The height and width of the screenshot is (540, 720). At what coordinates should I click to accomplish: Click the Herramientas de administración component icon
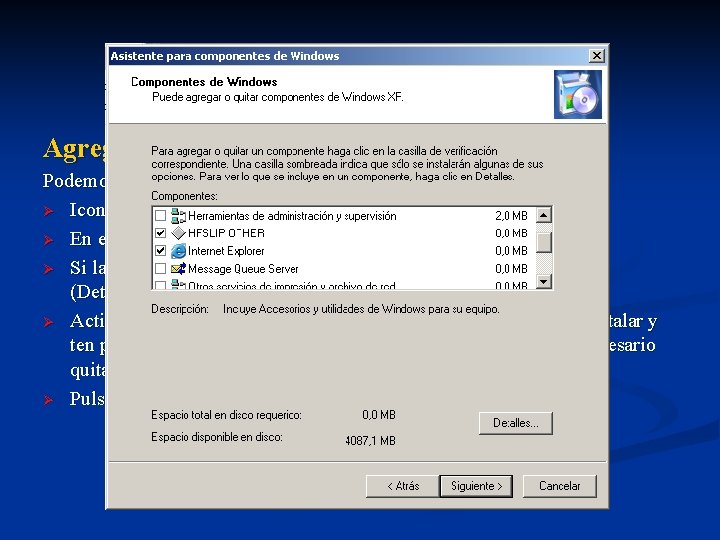pos(178,216)
